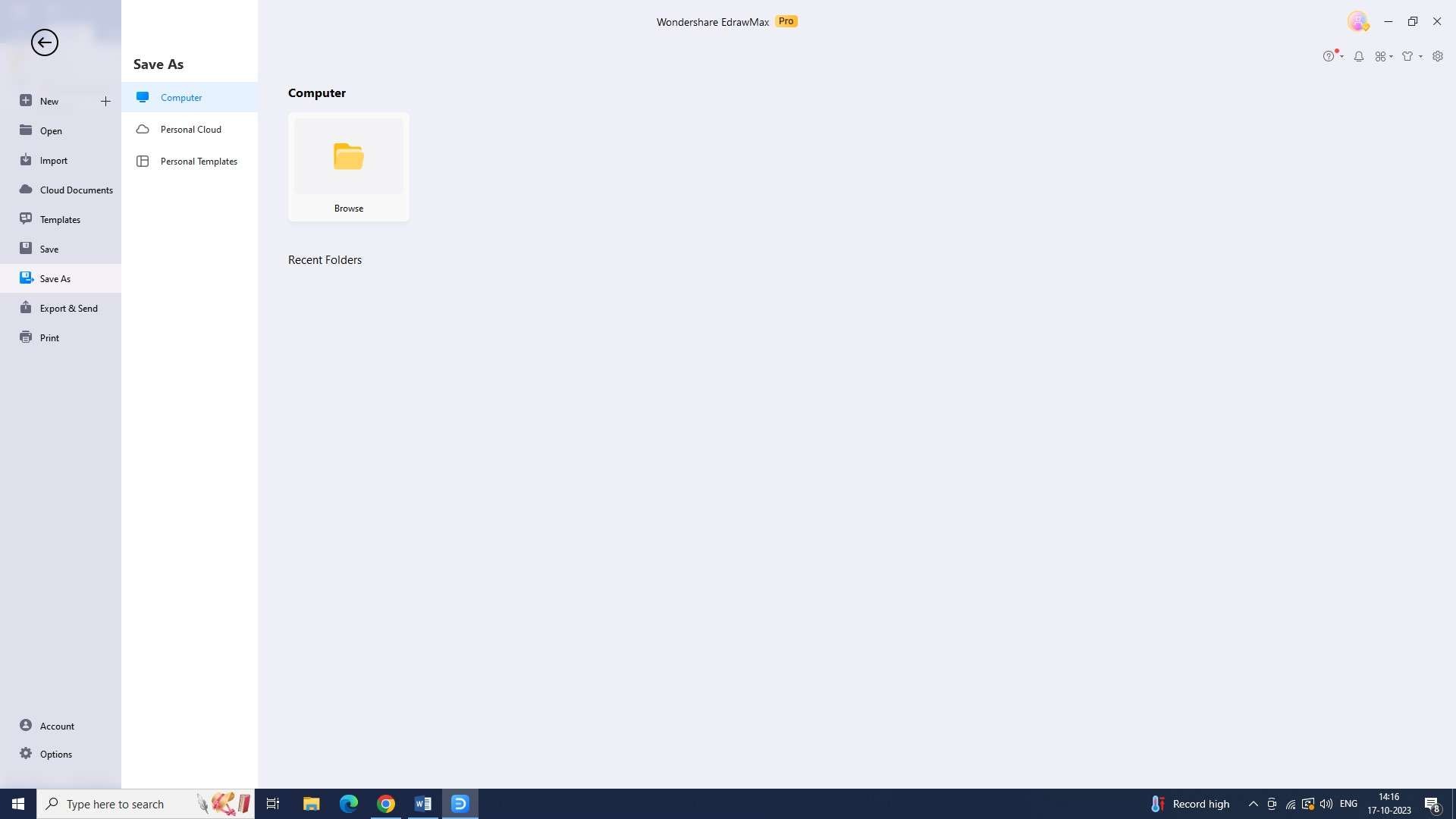
Task: Click the Open file icon
Action: (x=25, y=131)
